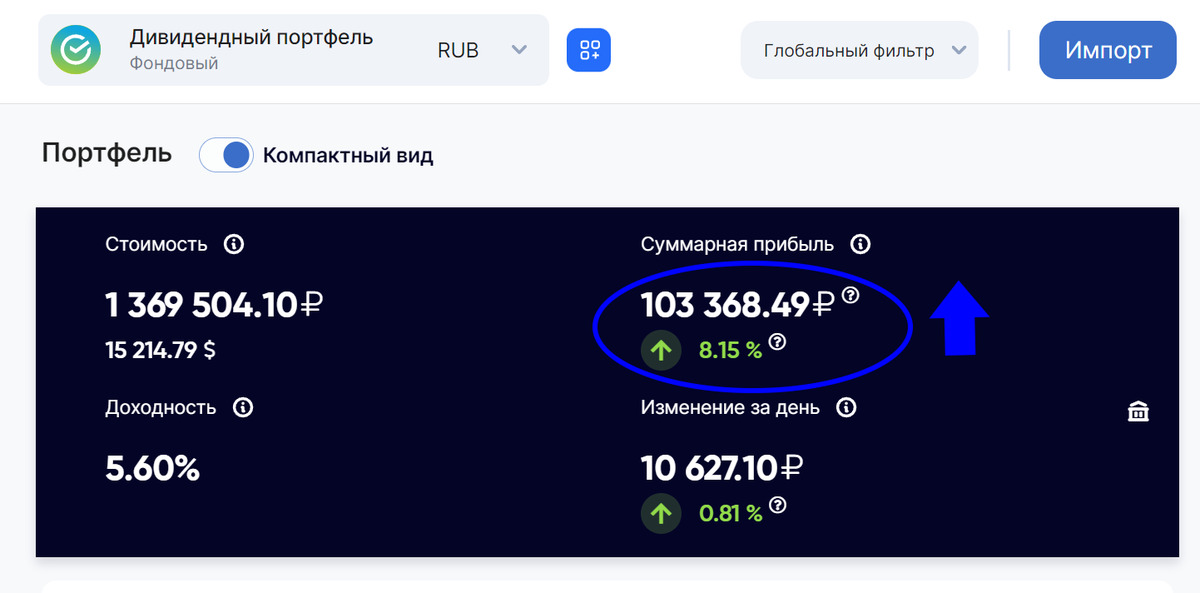Click the 1 369 504.10 ₽ portfolio value
1200x593 pixels.
click(214, 304)
